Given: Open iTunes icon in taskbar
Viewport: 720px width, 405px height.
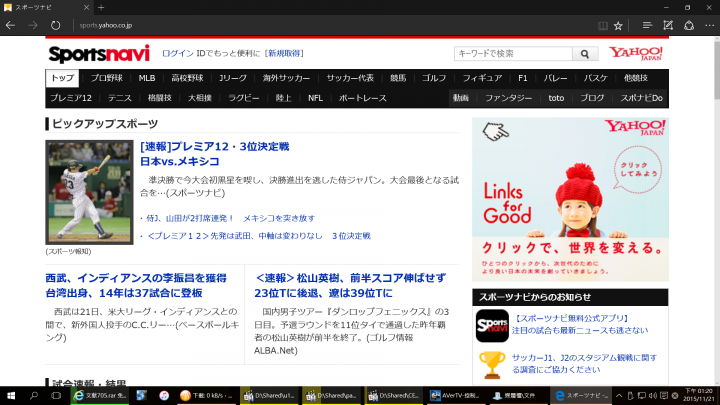Looking at the screenshot, I should (163, 395).
